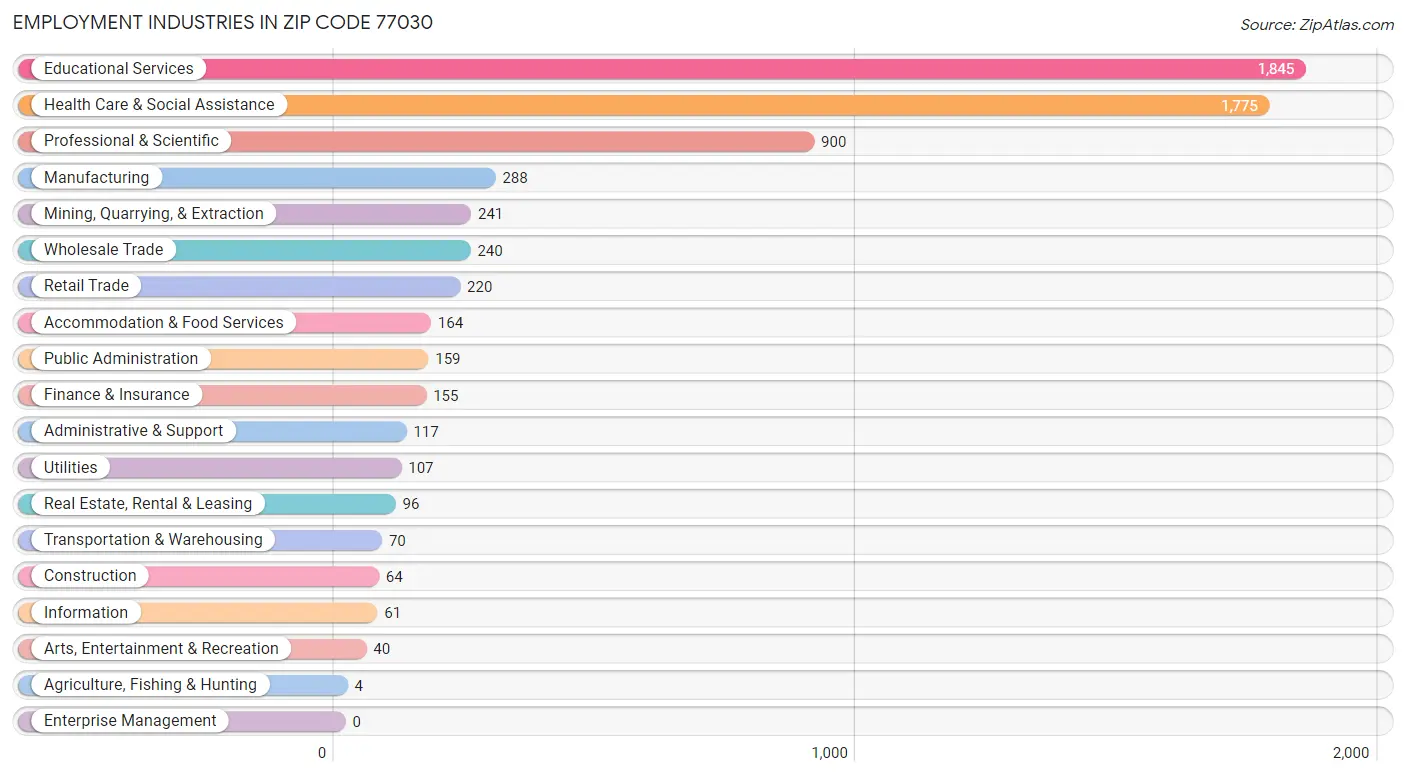Image resolution: width=1406 pixels, height=776 pixels.
Task: Click the 1,000 axis tick label
Action: (829, 753)
